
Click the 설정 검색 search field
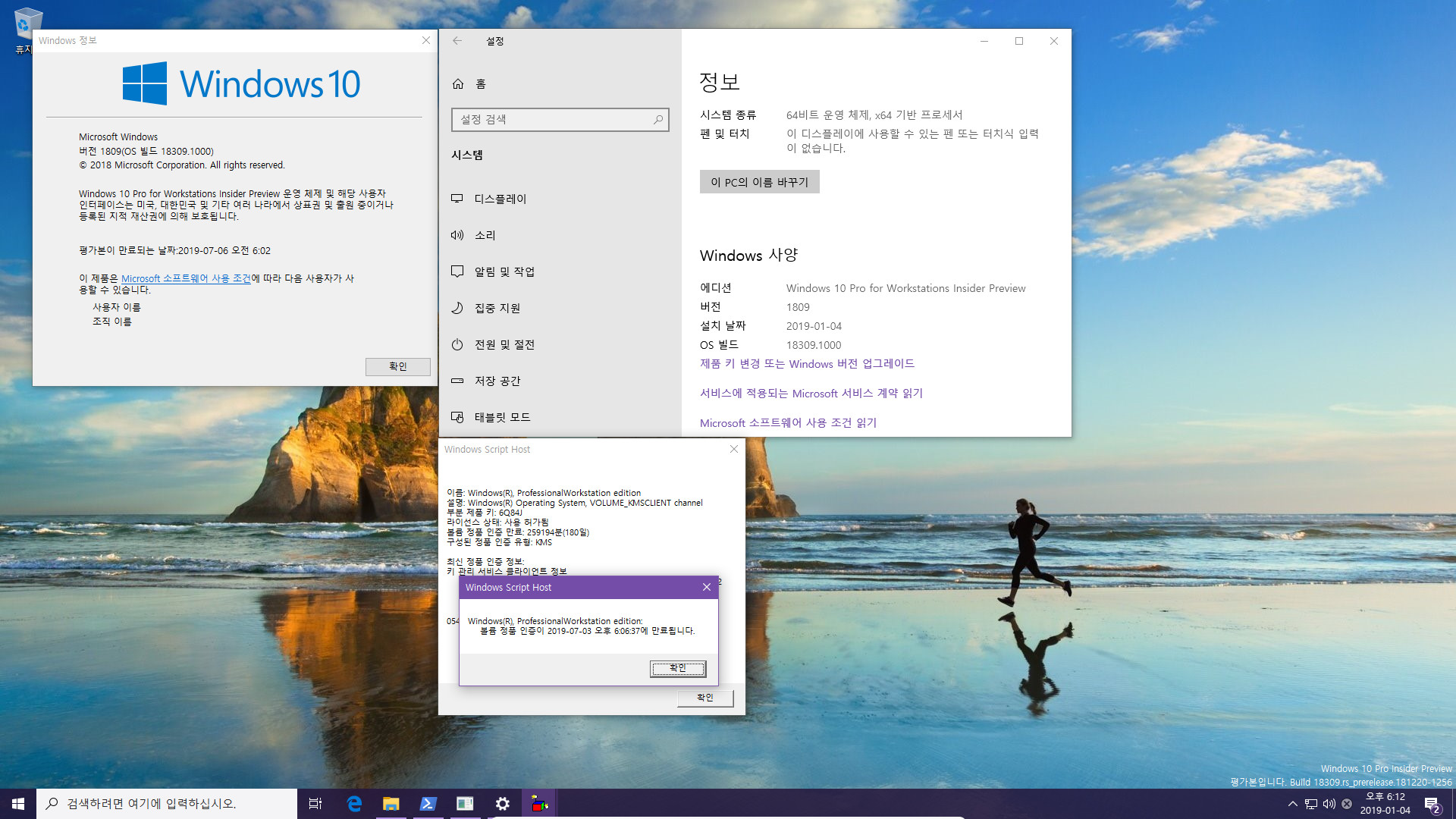tap(560, 119)
